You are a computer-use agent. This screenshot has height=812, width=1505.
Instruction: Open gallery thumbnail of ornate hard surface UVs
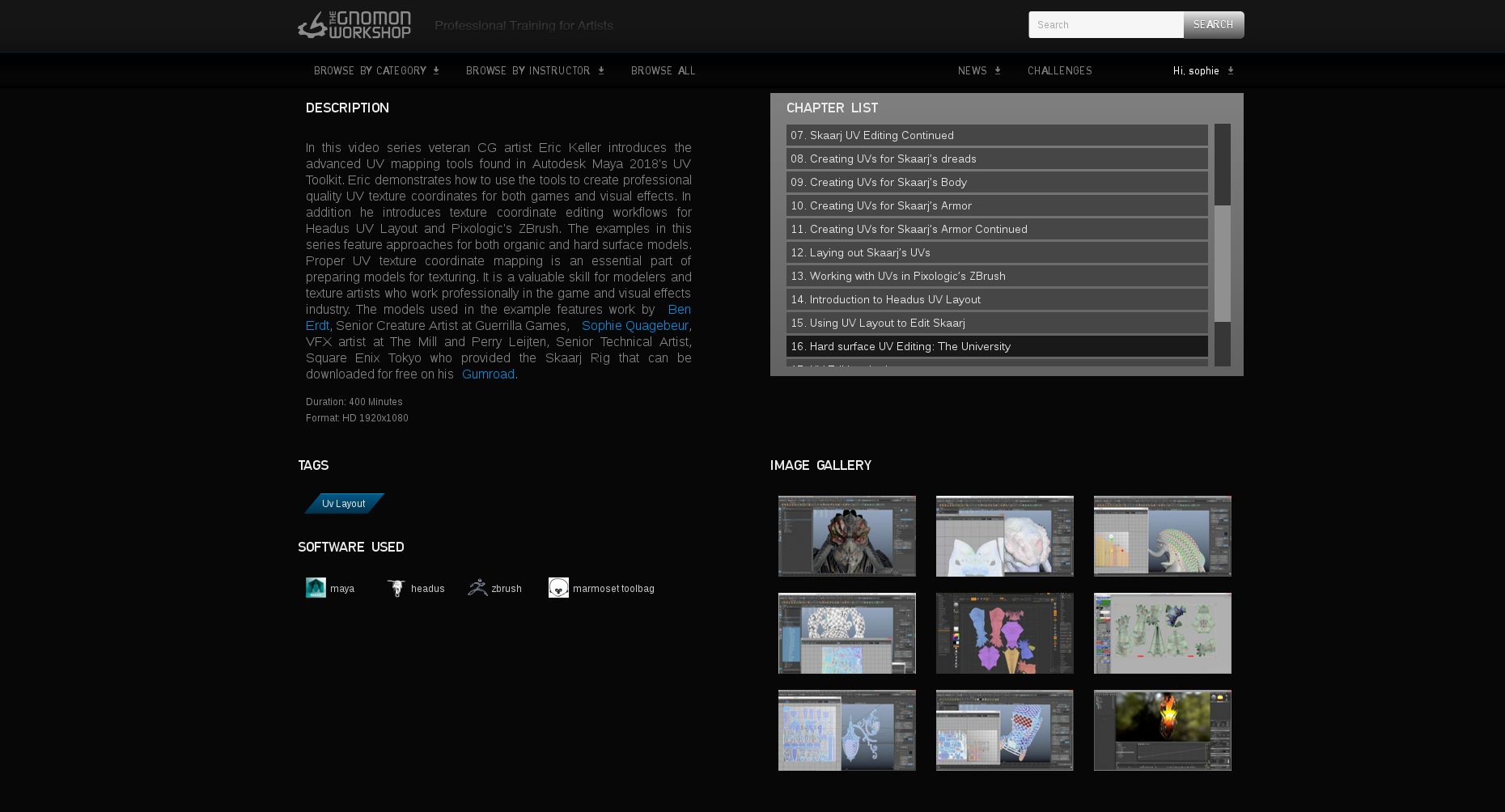click(847, 730)
